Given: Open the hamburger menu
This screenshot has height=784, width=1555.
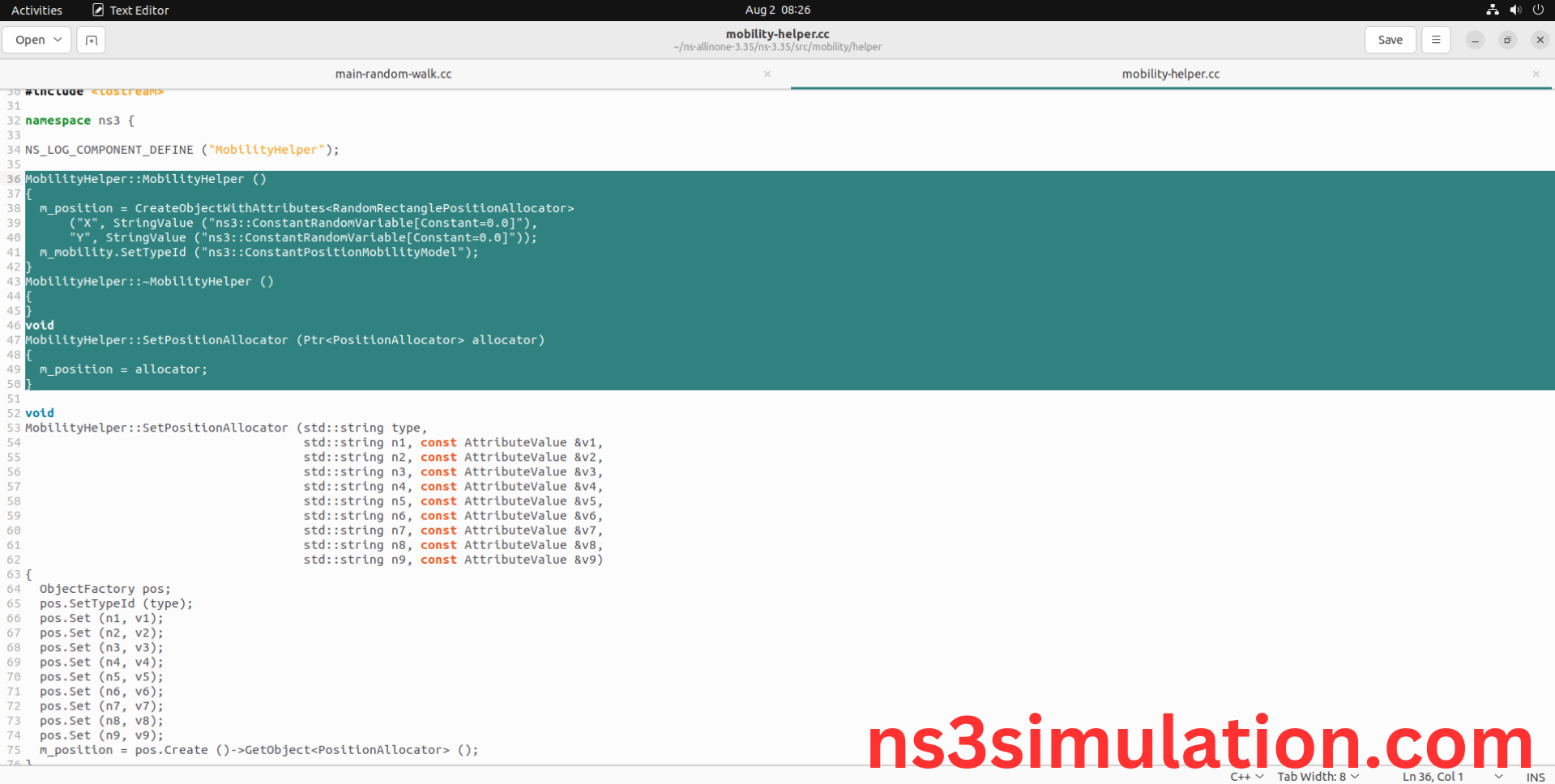Looking at the screenshot, I should 1435,40.
